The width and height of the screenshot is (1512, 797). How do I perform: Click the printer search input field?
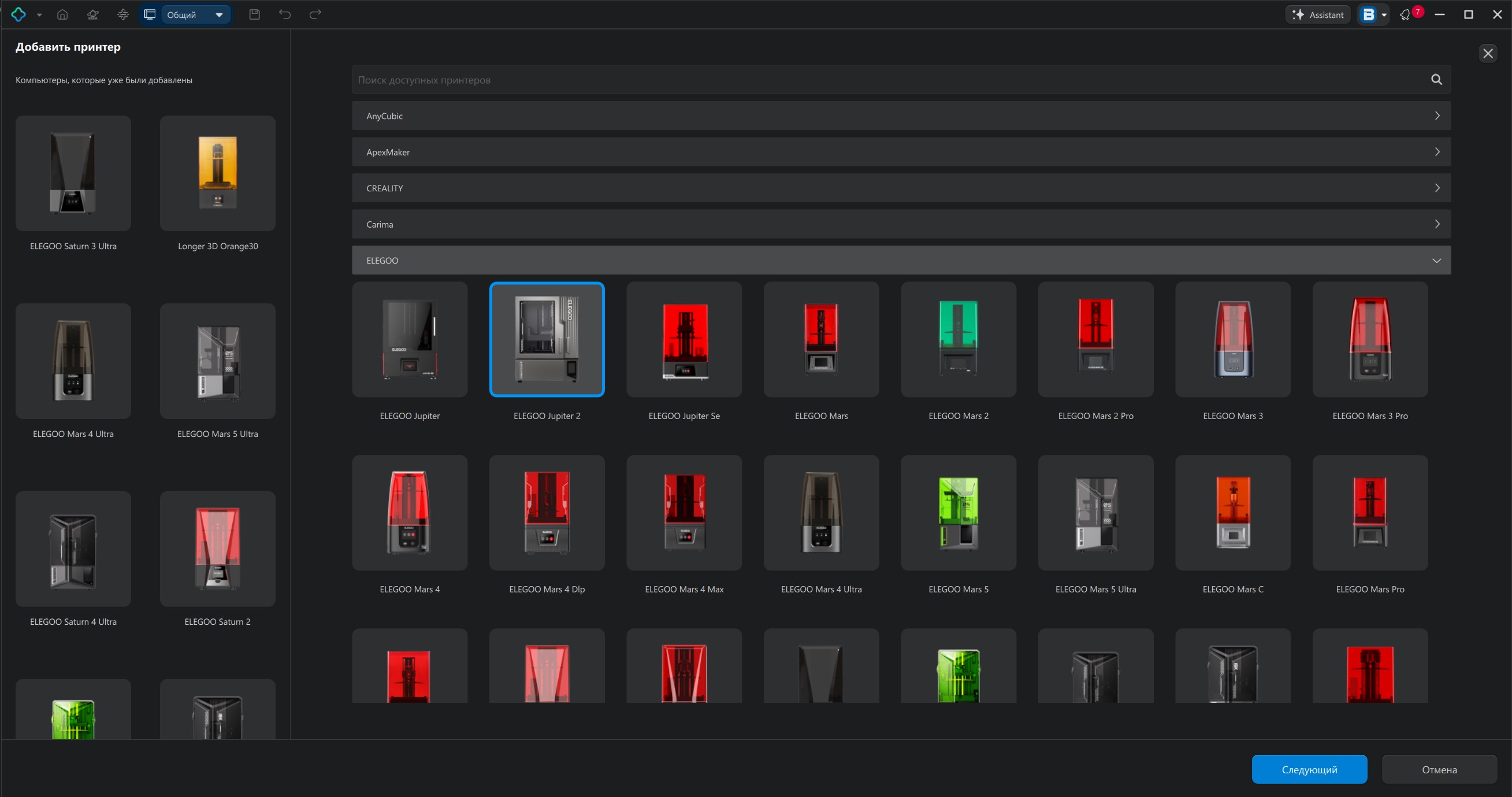point(901,79)
